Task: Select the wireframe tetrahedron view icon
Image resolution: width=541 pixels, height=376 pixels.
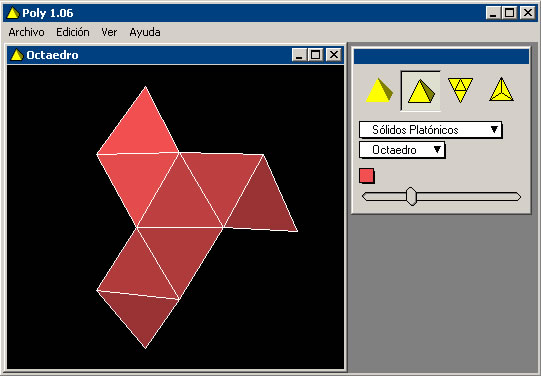Action: tap(501, 90)
